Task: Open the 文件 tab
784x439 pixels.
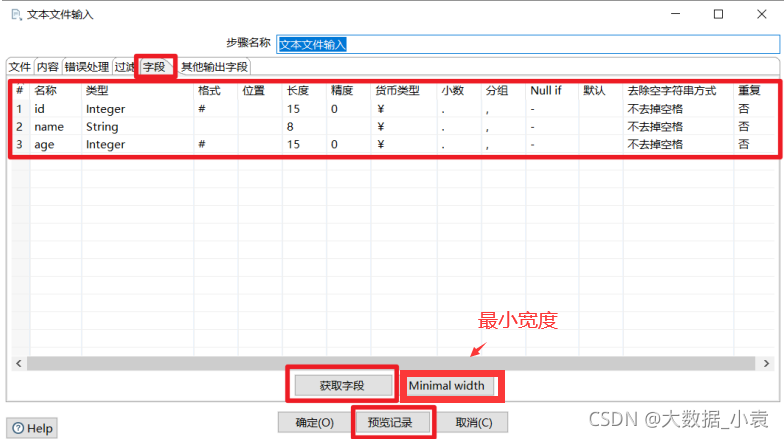Action: click(x=20, y=66)
